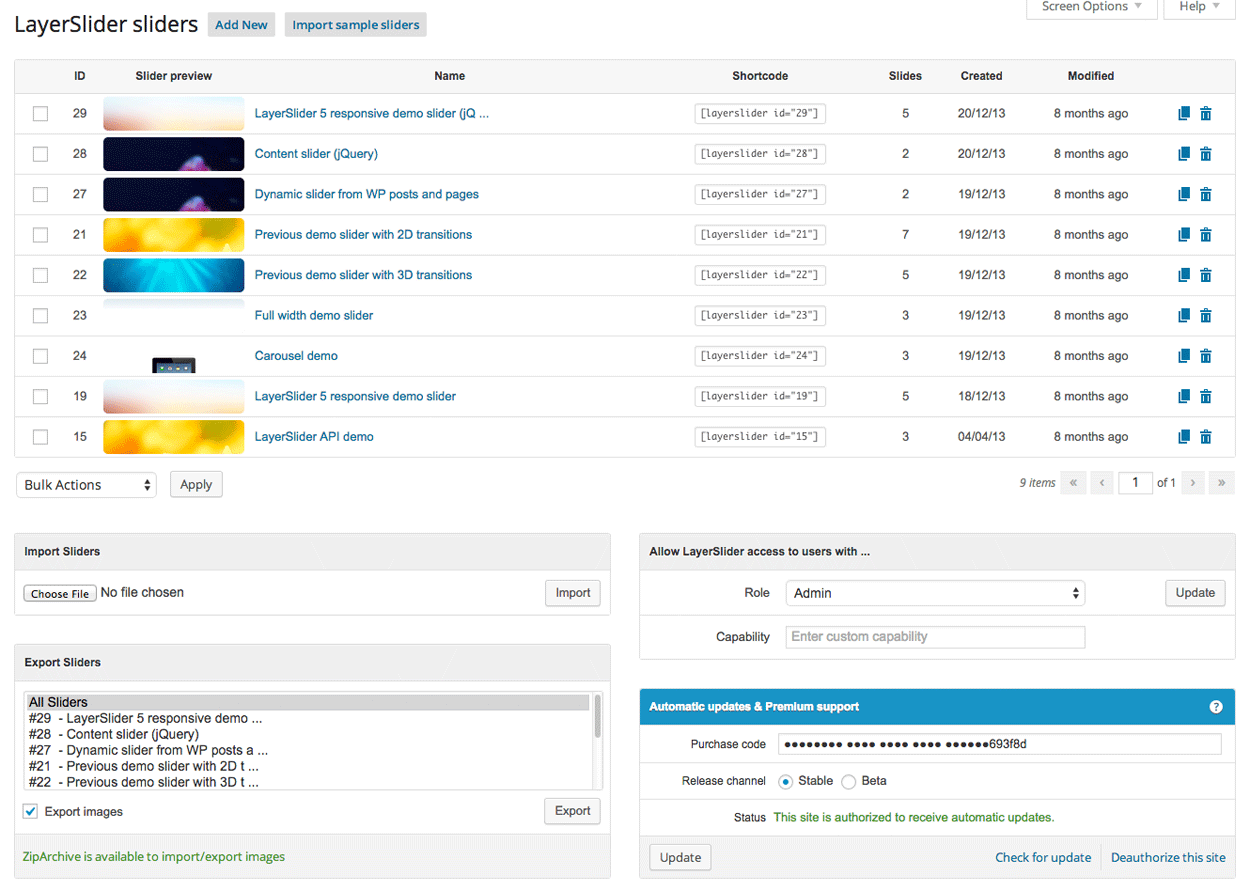Duplicate the Dynamic slider from WP posts
Screen dimensions: 1250x891
click(1184, 194)
